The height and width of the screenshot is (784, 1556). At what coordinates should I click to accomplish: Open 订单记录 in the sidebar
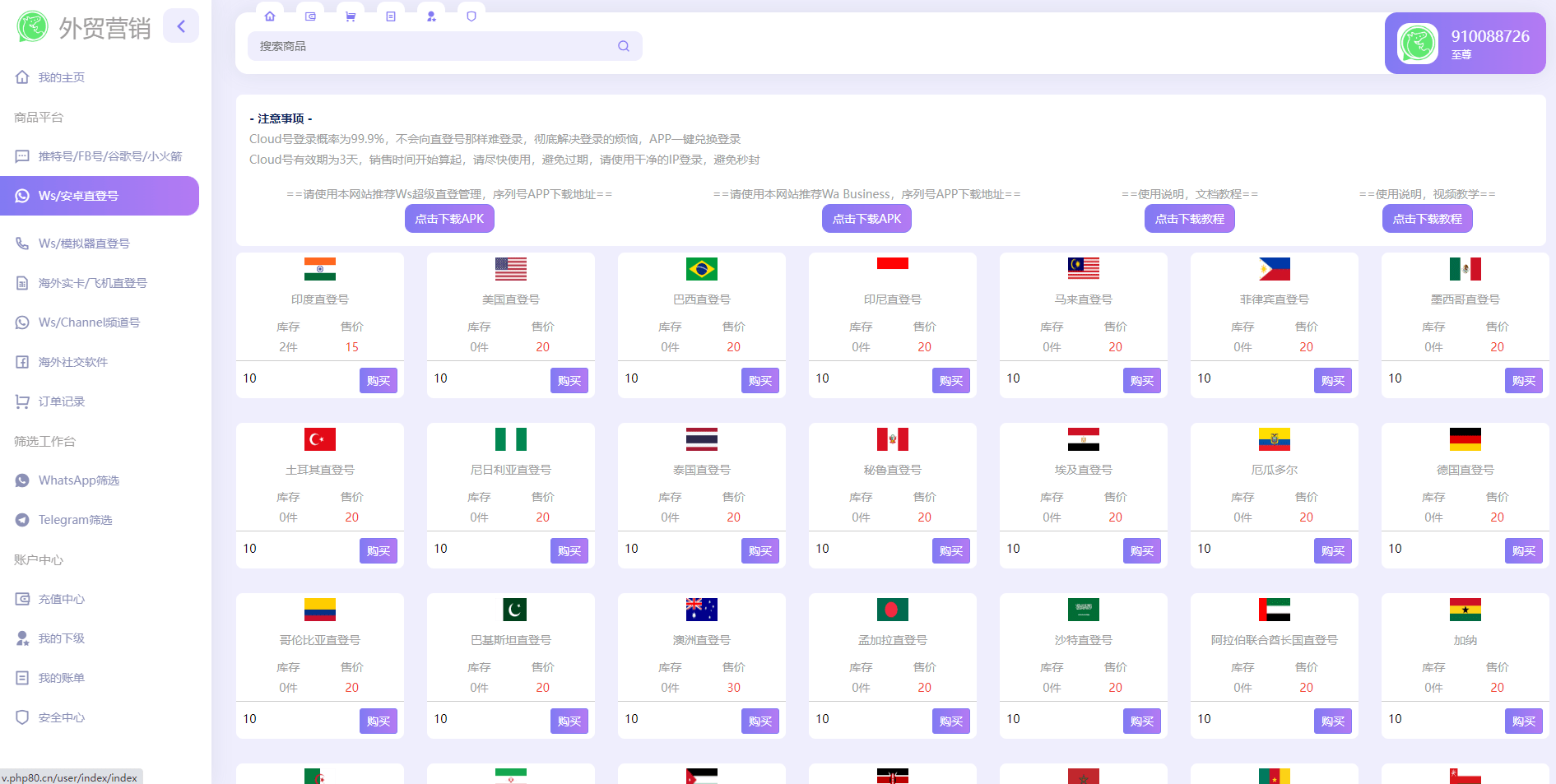[62, 401]
